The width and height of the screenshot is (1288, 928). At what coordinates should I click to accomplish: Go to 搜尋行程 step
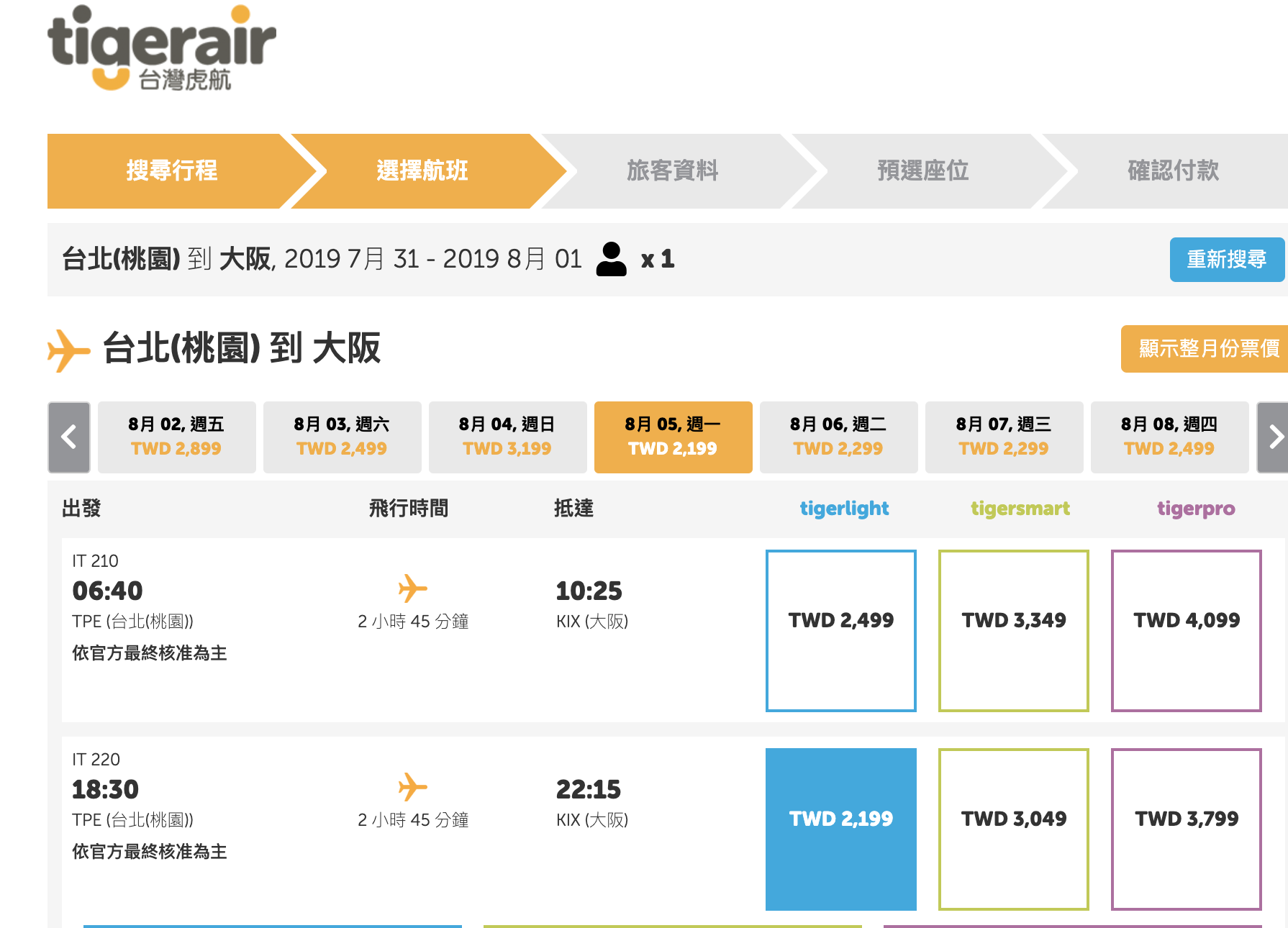tap(172, 171)
